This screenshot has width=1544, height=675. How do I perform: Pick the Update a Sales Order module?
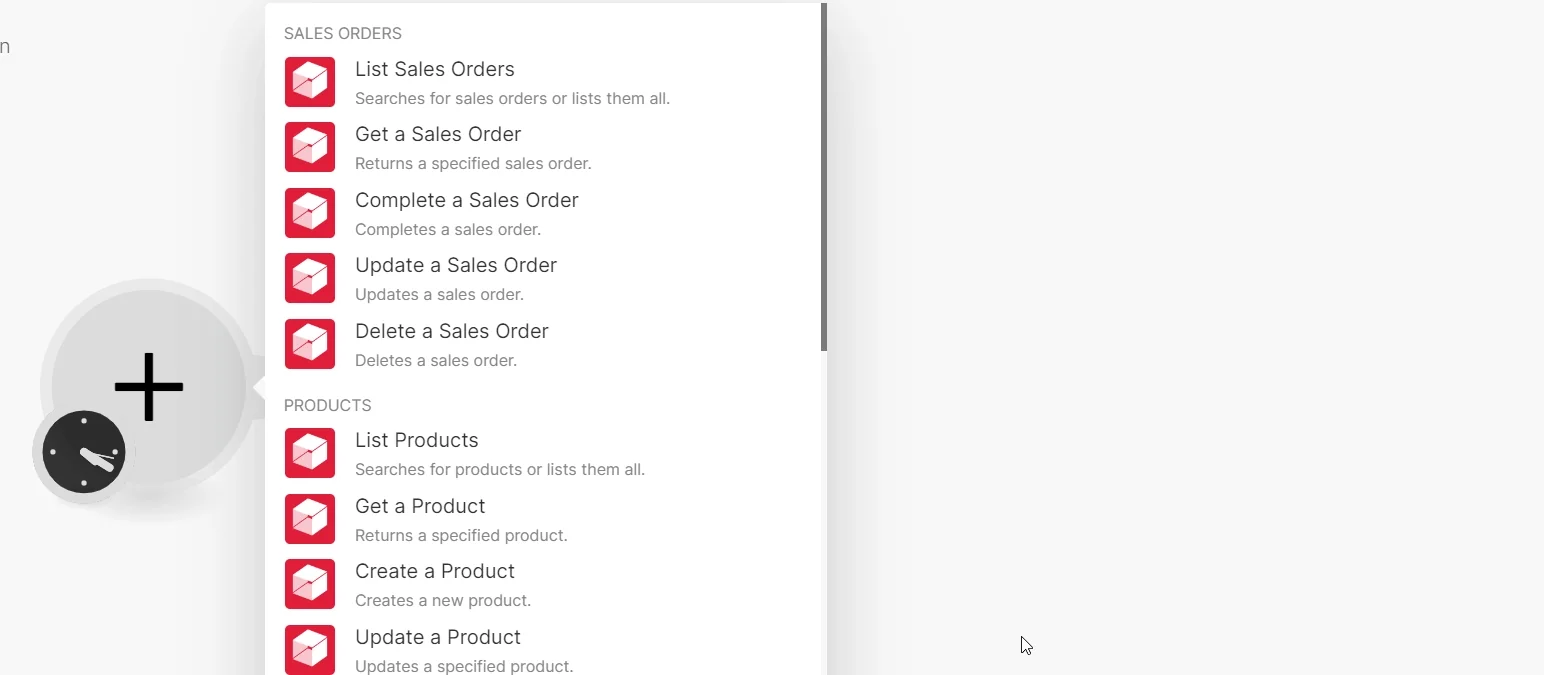pos(543,278)
